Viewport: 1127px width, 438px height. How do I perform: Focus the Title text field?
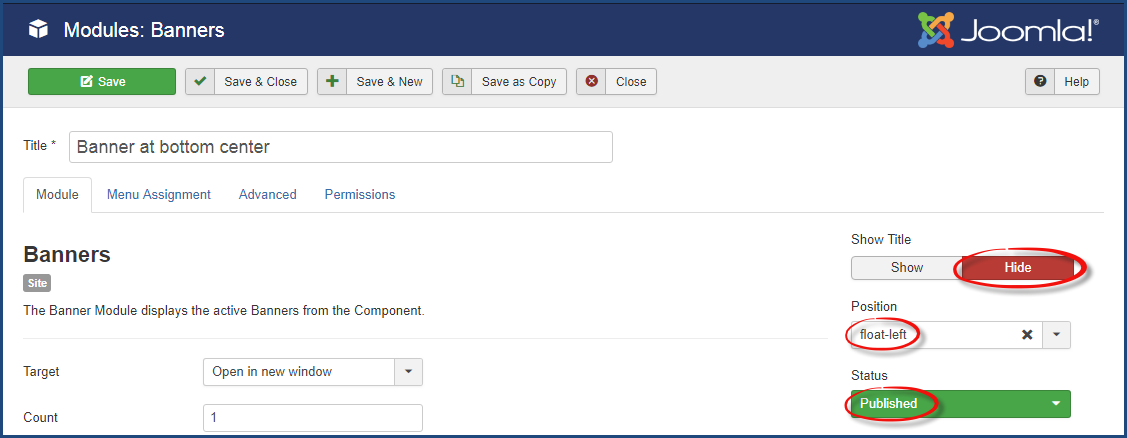(x=341, y=147)
